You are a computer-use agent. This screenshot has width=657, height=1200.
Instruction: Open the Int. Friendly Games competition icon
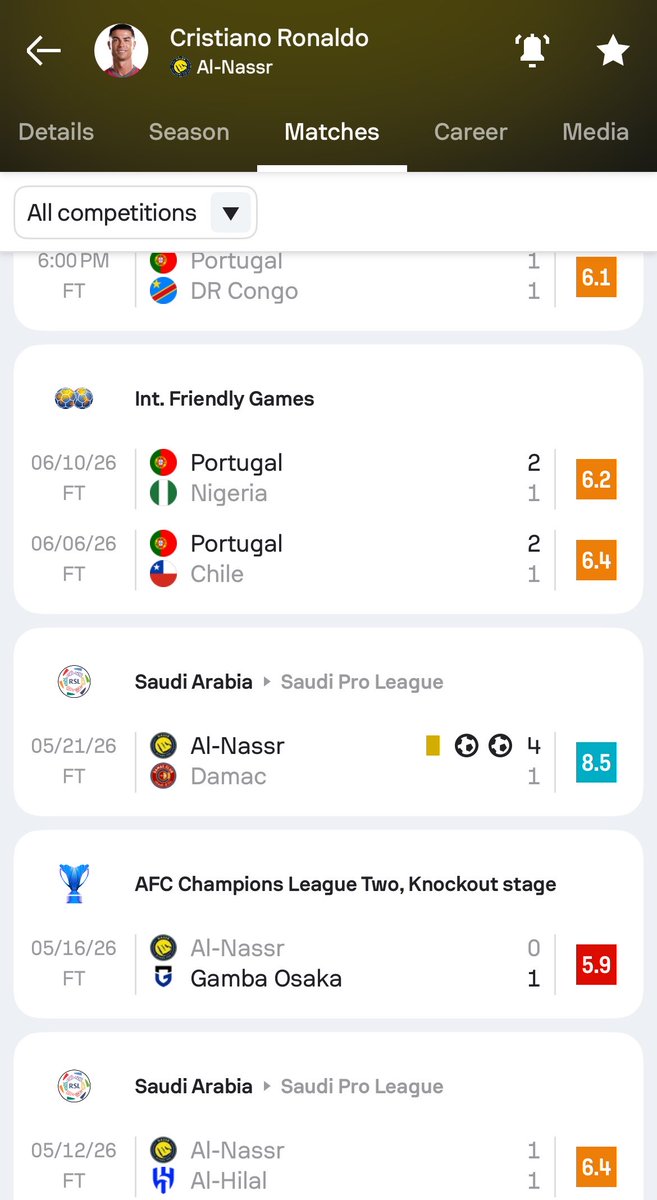(74, 398)
